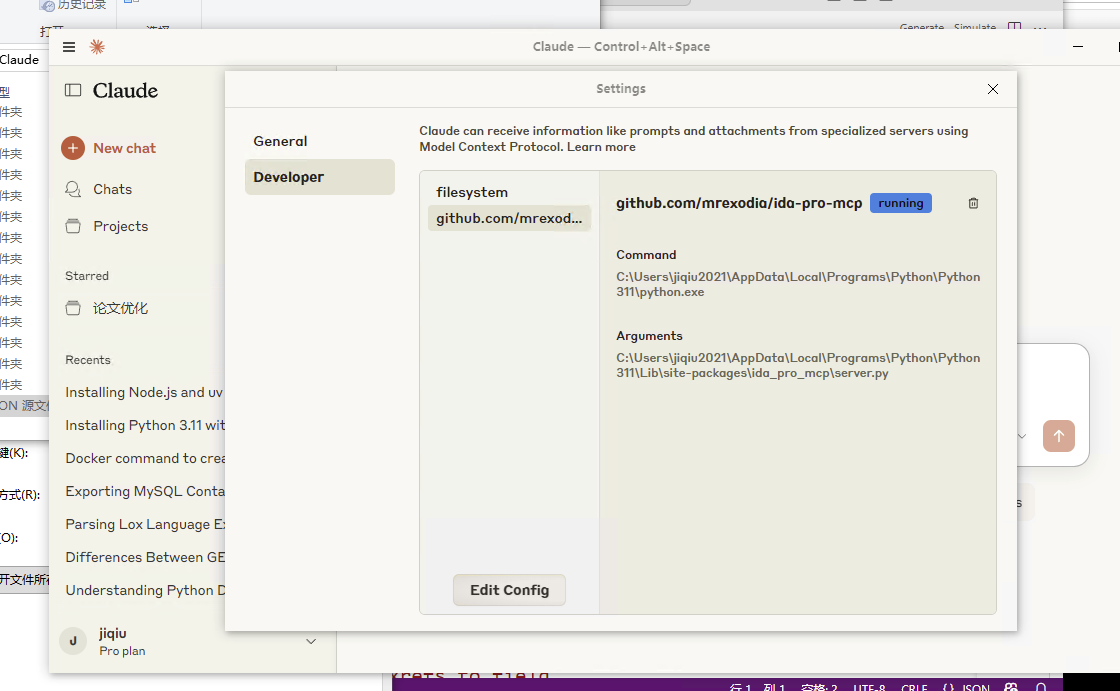Screen dimensions: 1120x691
Task: Start a New chat
Action: [124, 148]
